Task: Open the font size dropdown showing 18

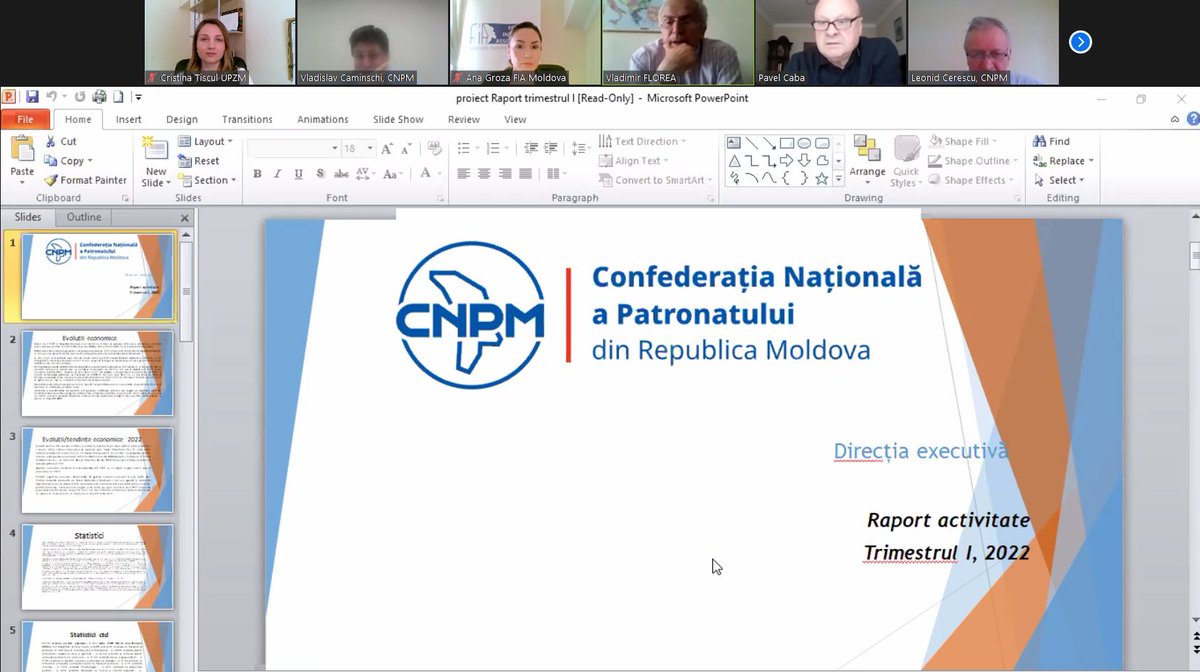Action: [369, 148]
